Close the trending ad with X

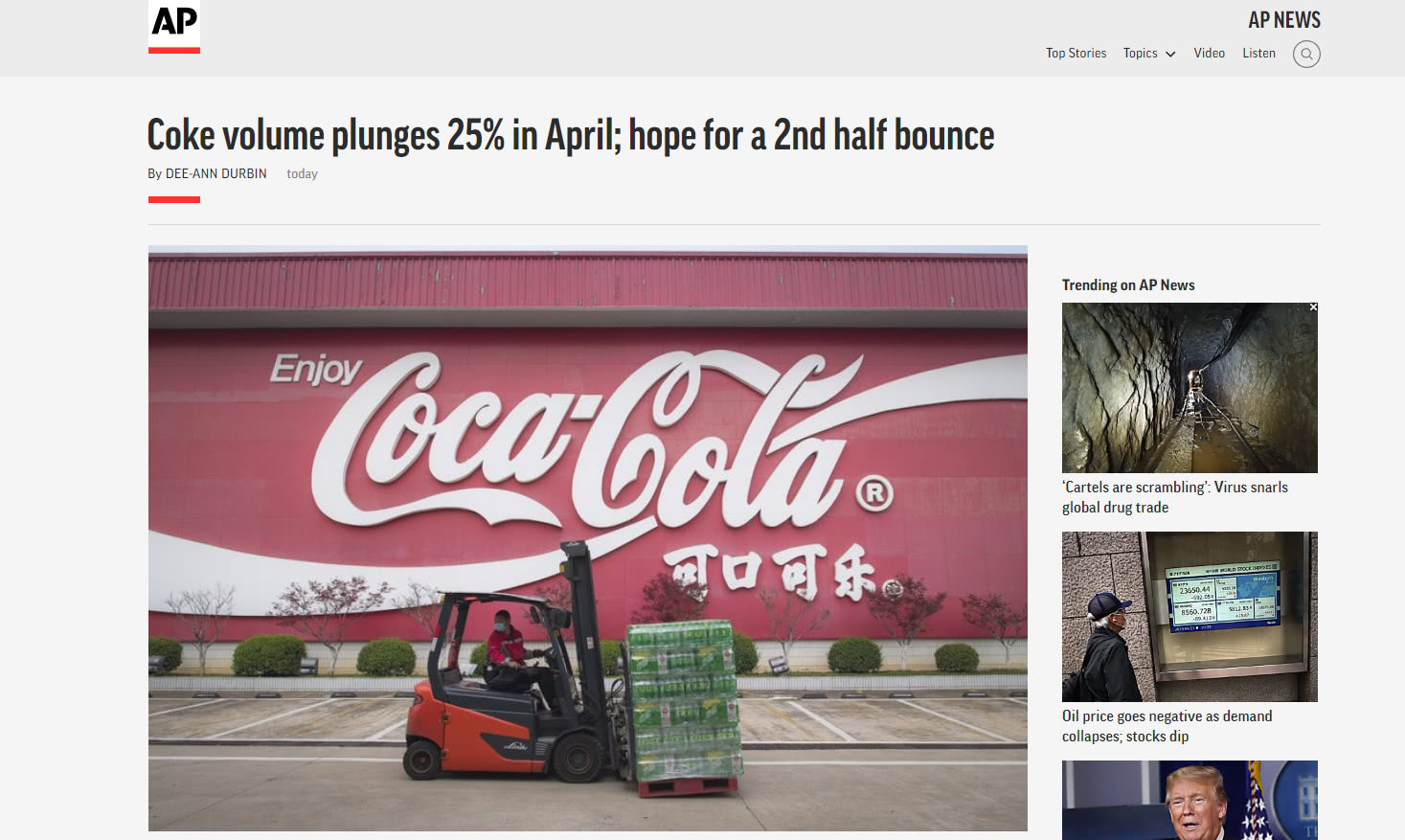pyautogui.click(x=1313, y=307)
